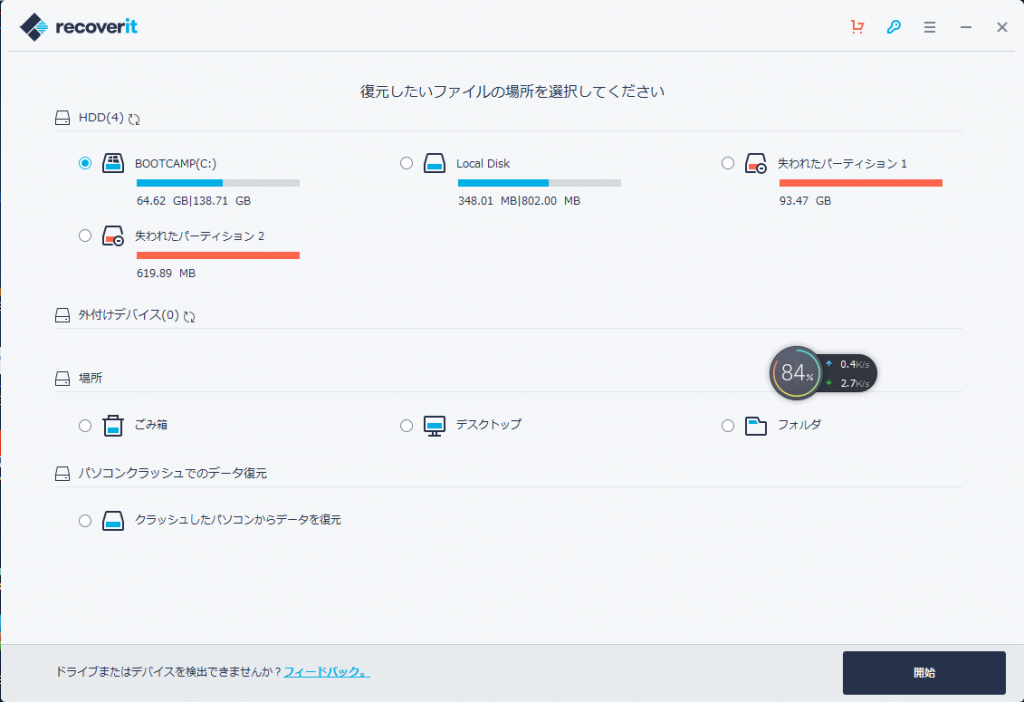
Task: Click the Local Disk usage bar
Action: [539, 183]
